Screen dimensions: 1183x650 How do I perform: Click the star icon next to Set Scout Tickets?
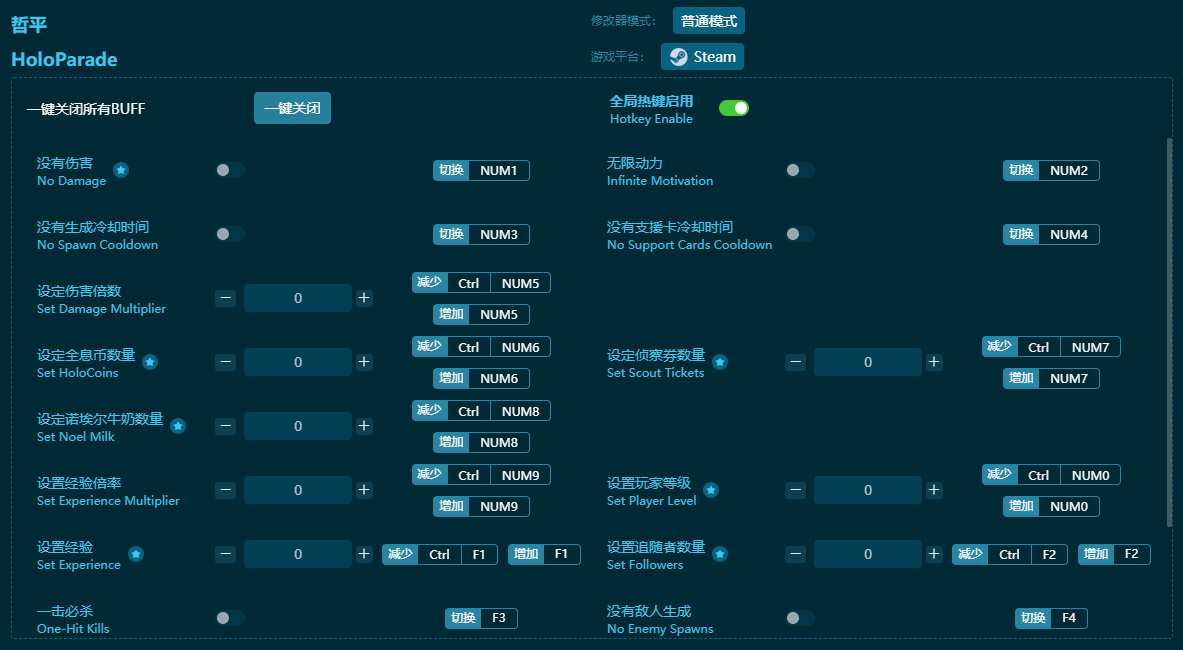[720, 362]
